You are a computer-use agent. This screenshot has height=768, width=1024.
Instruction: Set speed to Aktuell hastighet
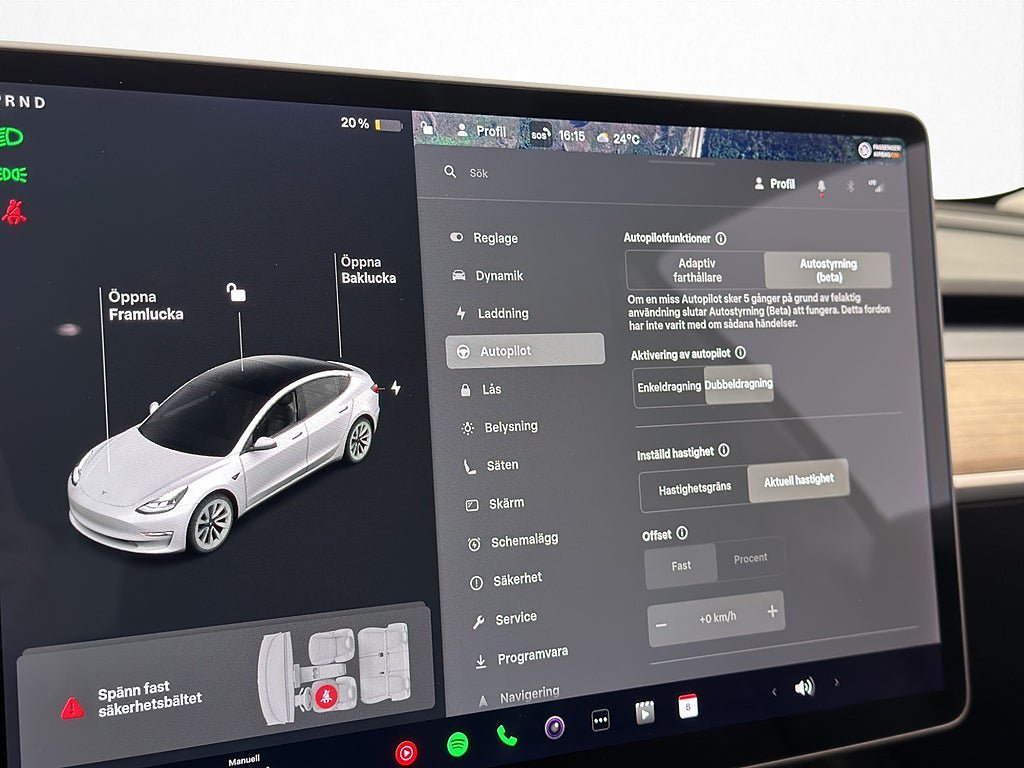coord(799,480)
